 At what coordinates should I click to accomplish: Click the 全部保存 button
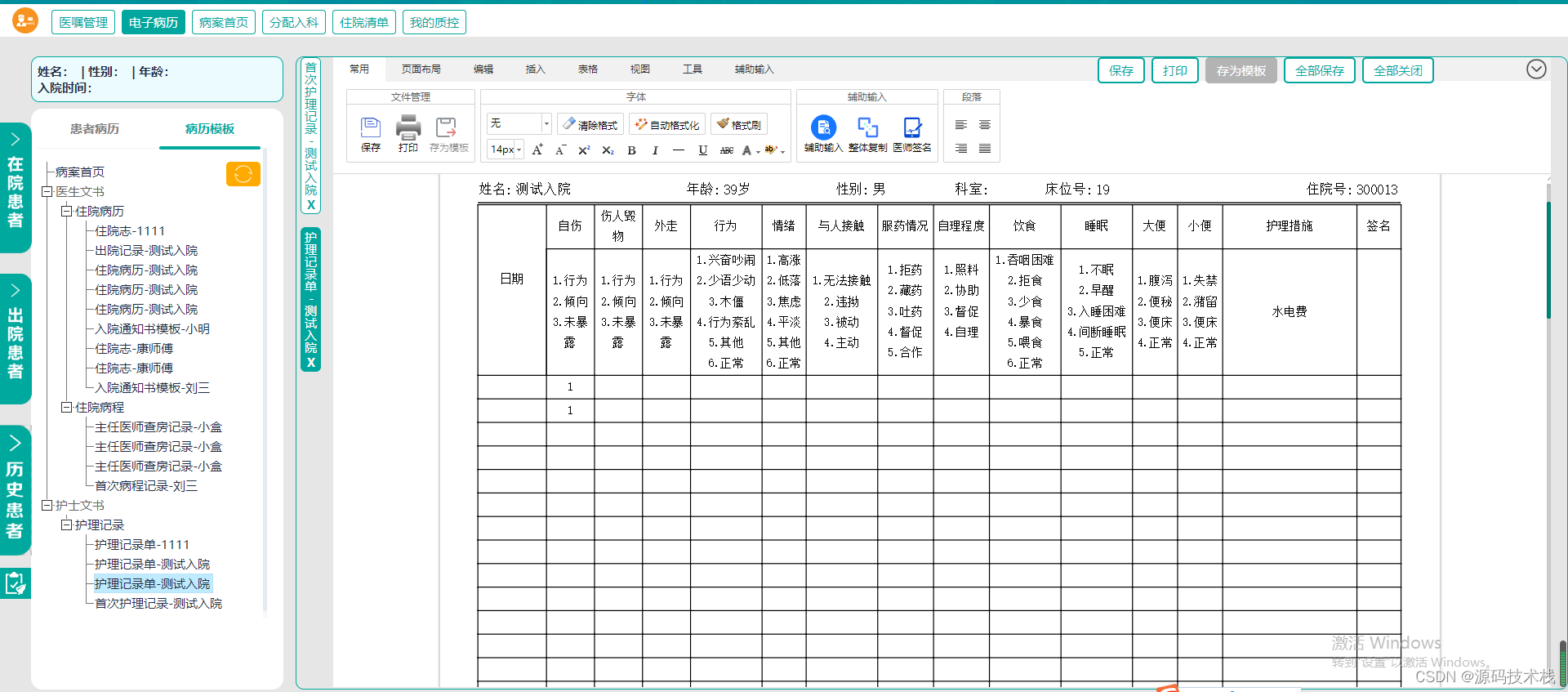point(1320,70)
